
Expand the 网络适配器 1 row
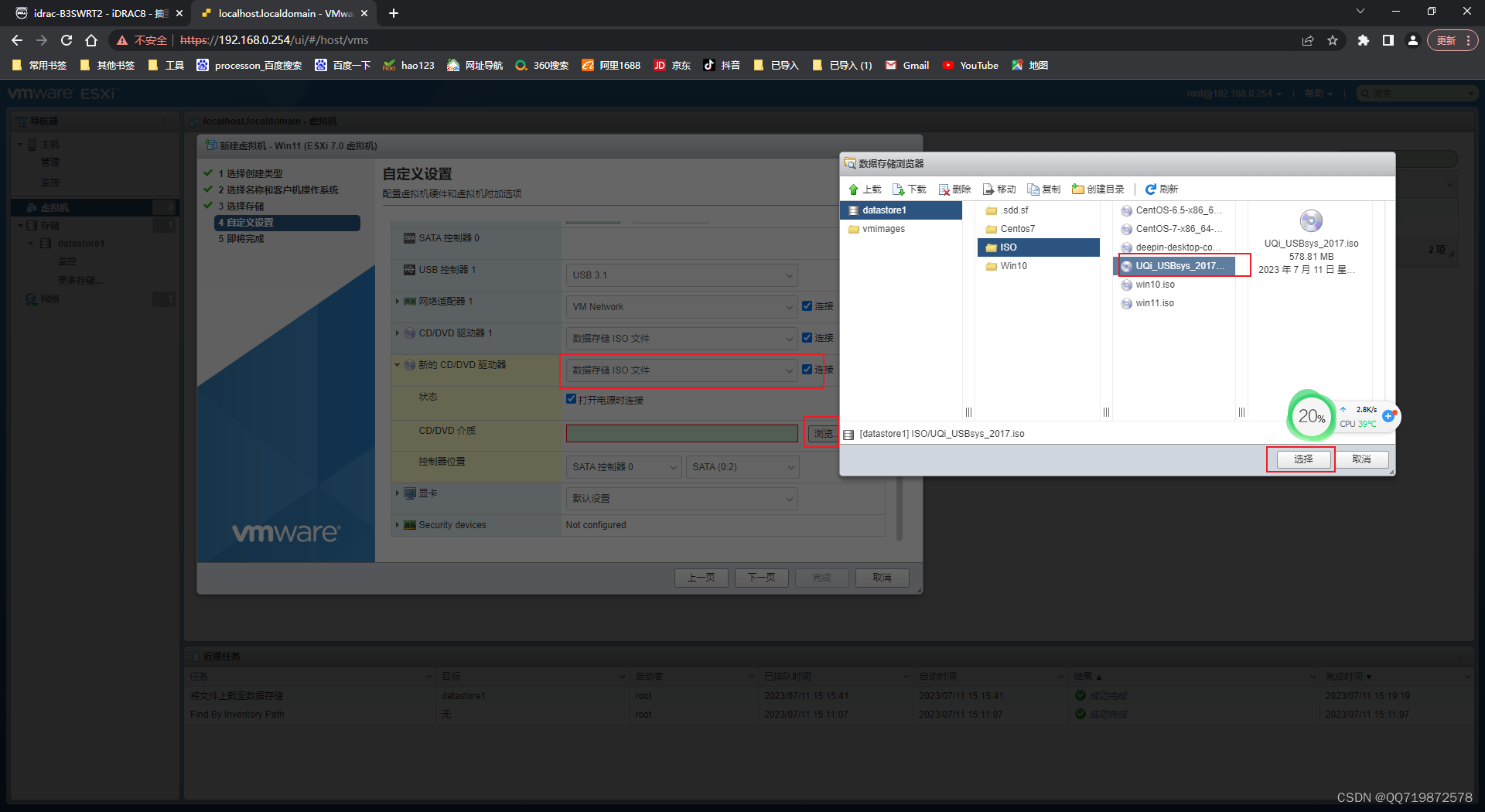coord(398,301)
